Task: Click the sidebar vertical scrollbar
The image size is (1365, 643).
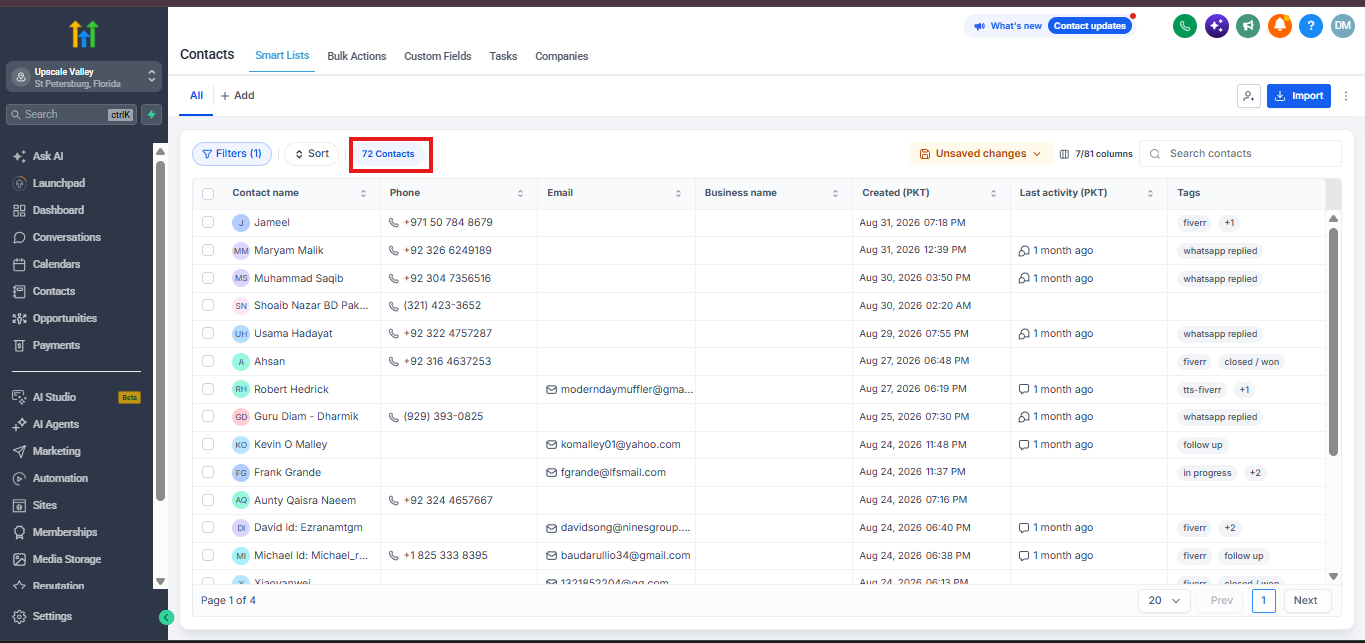Action: pos(160,330)
